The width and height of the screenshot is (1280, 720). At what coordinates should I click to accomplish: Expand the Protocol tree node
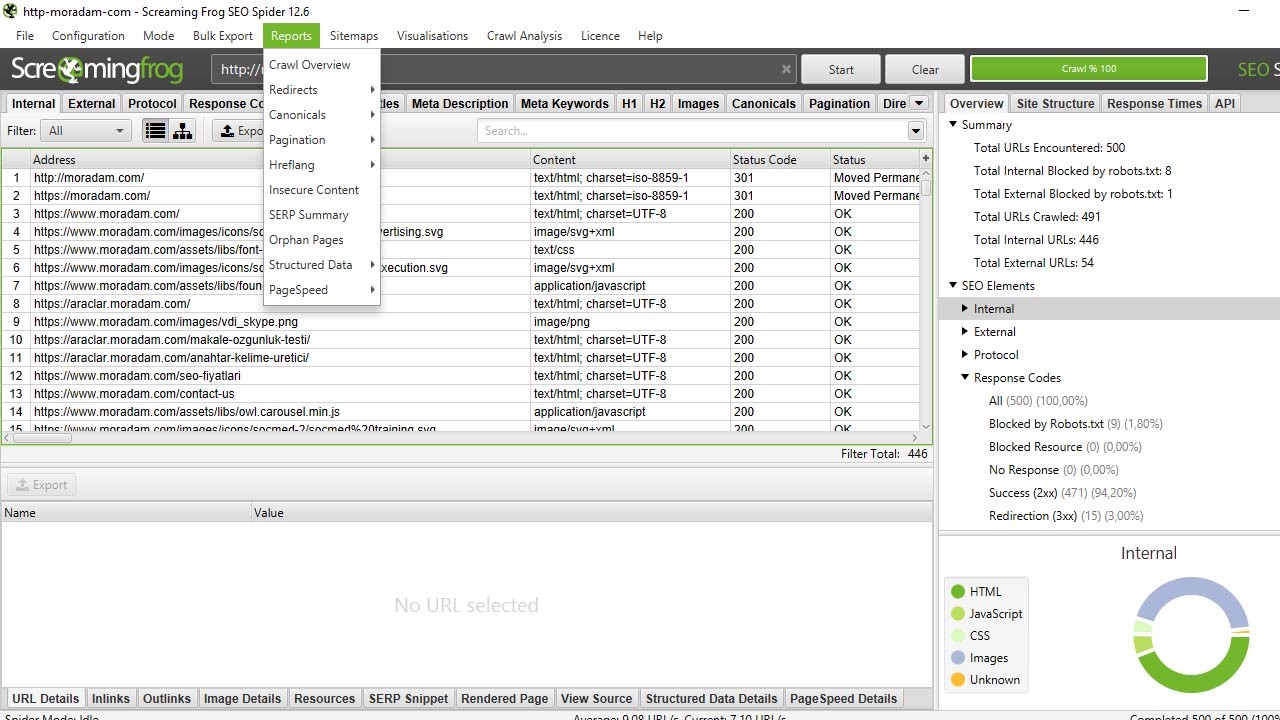point(965,355)
